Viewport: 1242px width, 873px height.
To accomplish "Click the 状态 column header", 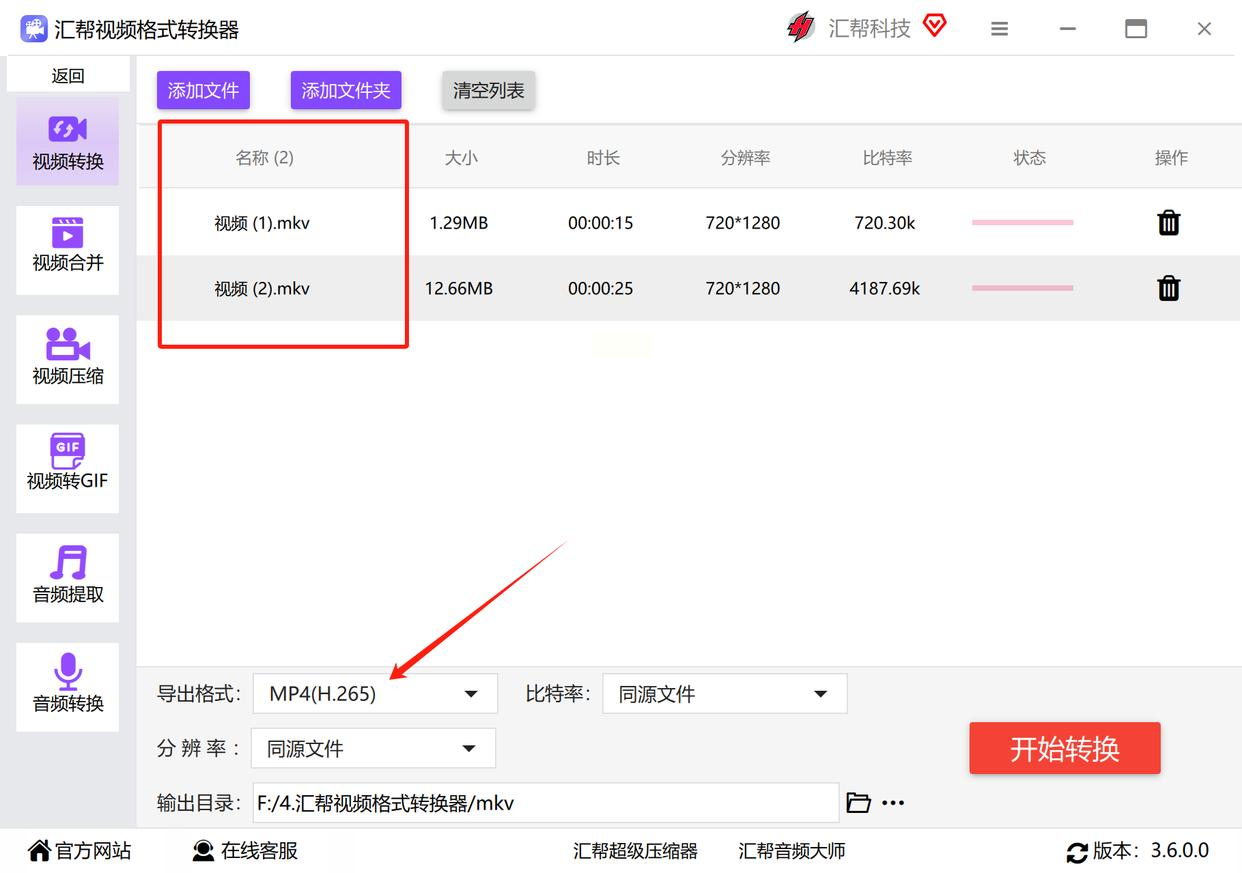I will [1029, 157].
